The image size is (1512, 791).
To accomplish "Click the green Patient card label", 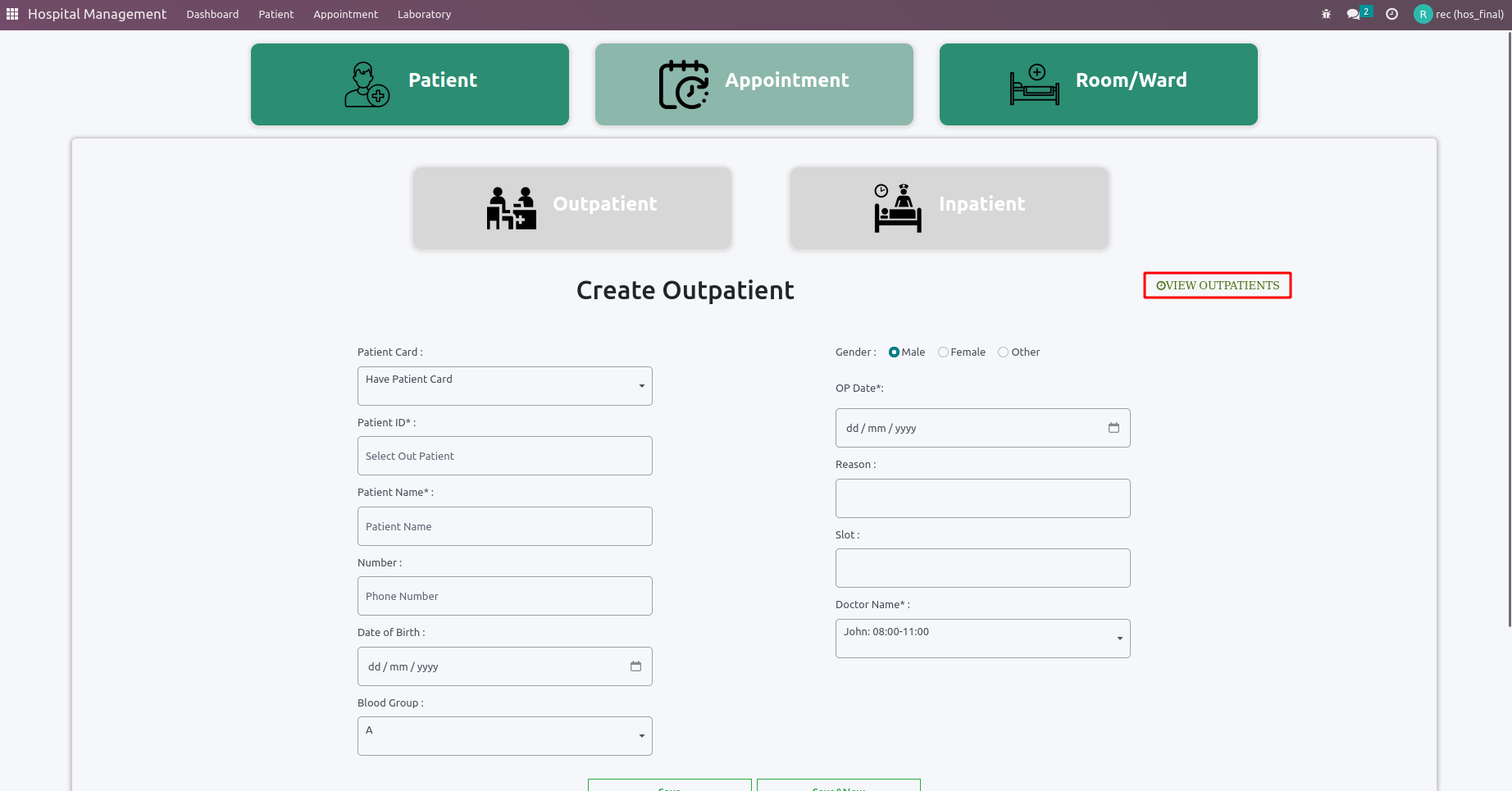I will (443, 80).
